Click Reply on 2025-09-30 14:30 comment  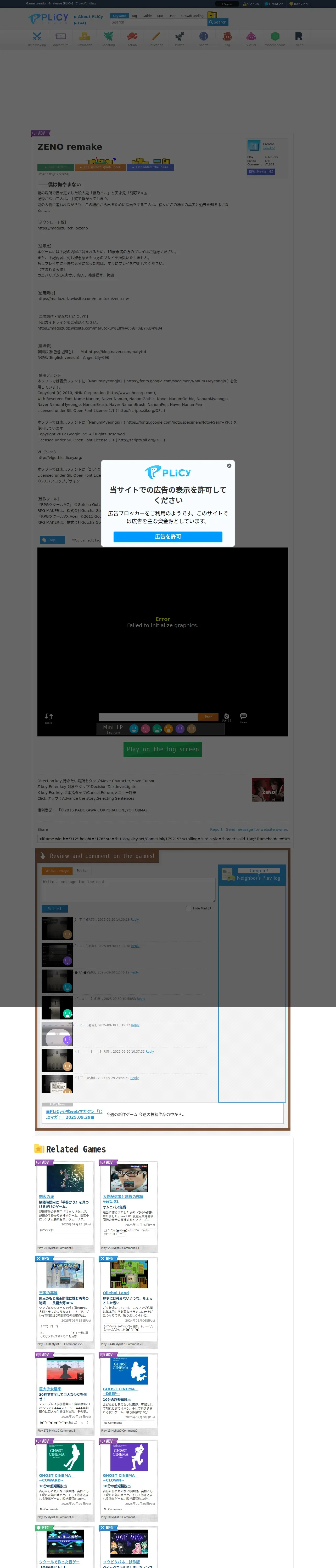pyautogui.click(x=135, y=919)
